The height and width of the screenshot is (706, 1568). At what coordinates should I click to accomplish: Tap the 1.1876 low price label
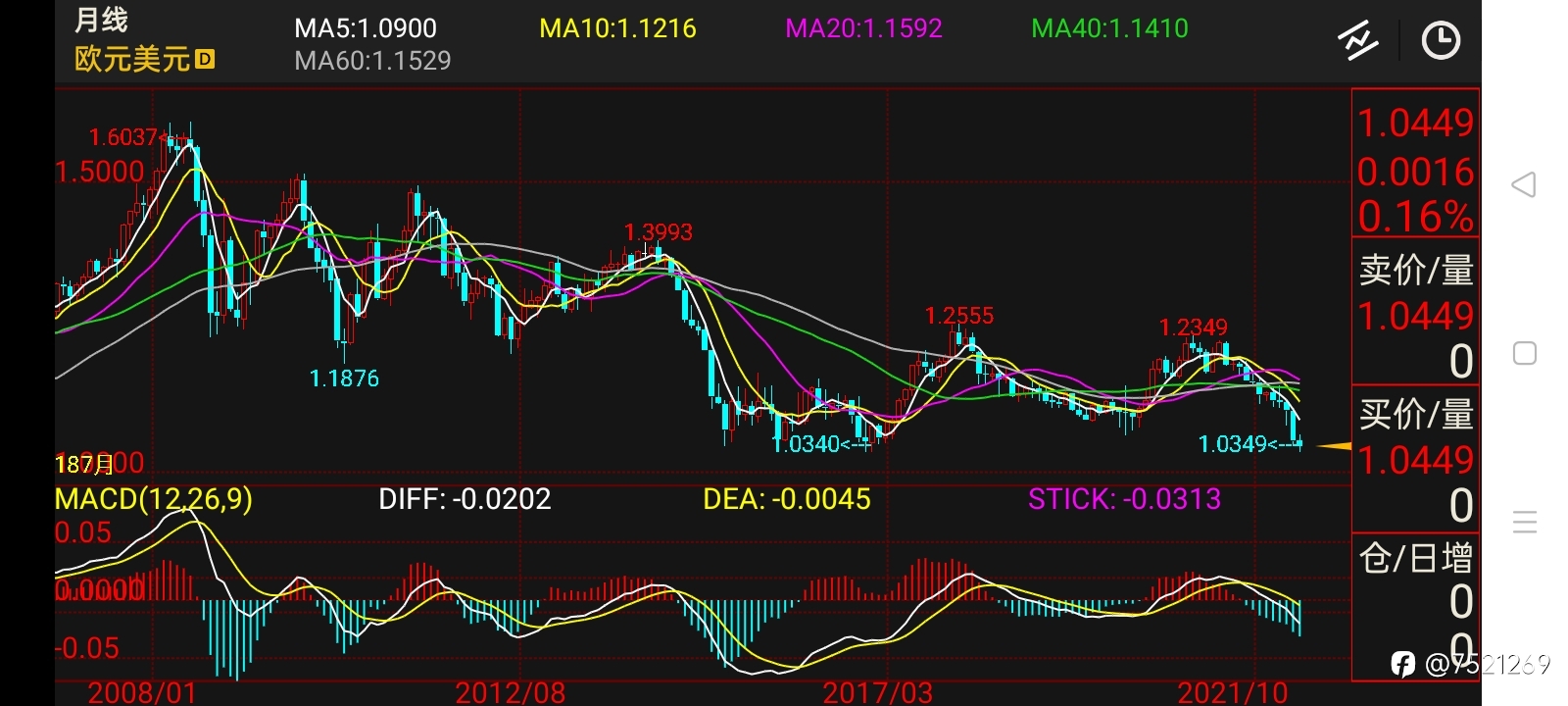pos(344,378)
